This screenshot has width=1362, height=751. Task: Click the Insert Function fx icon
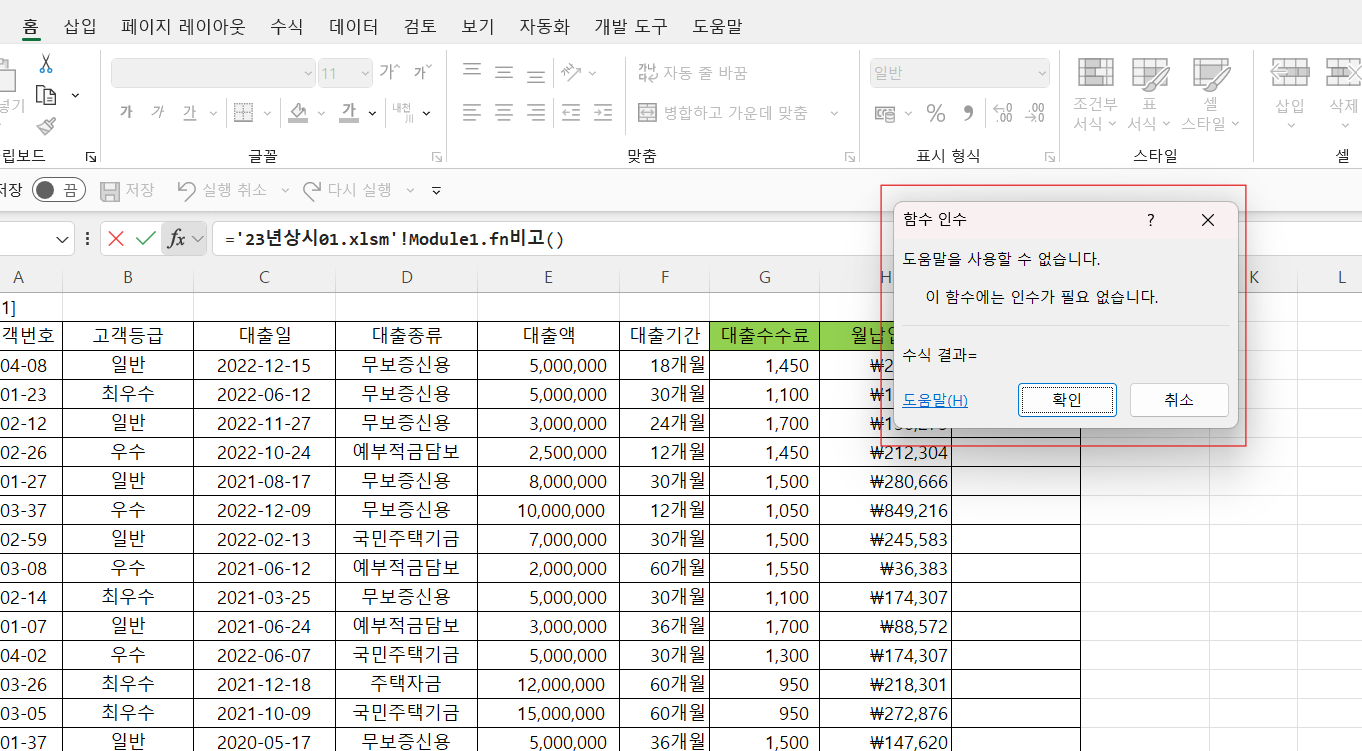pyautogui.click(x=177, y=239)
